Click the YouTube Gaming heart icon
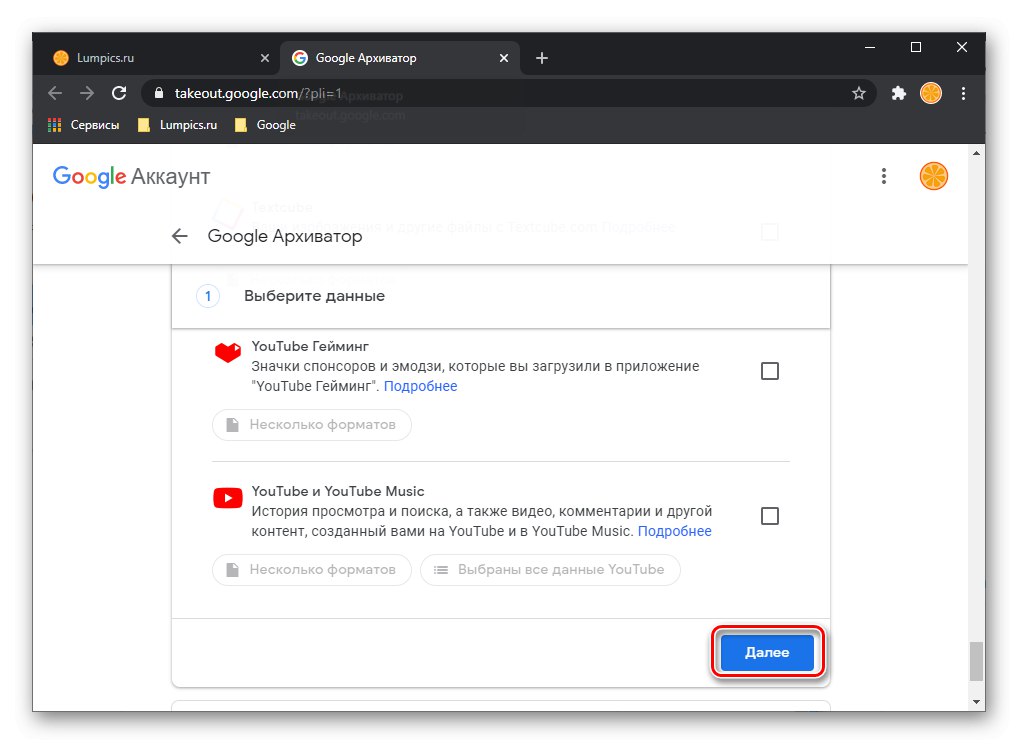The image size is (1018, 744). 228,352
